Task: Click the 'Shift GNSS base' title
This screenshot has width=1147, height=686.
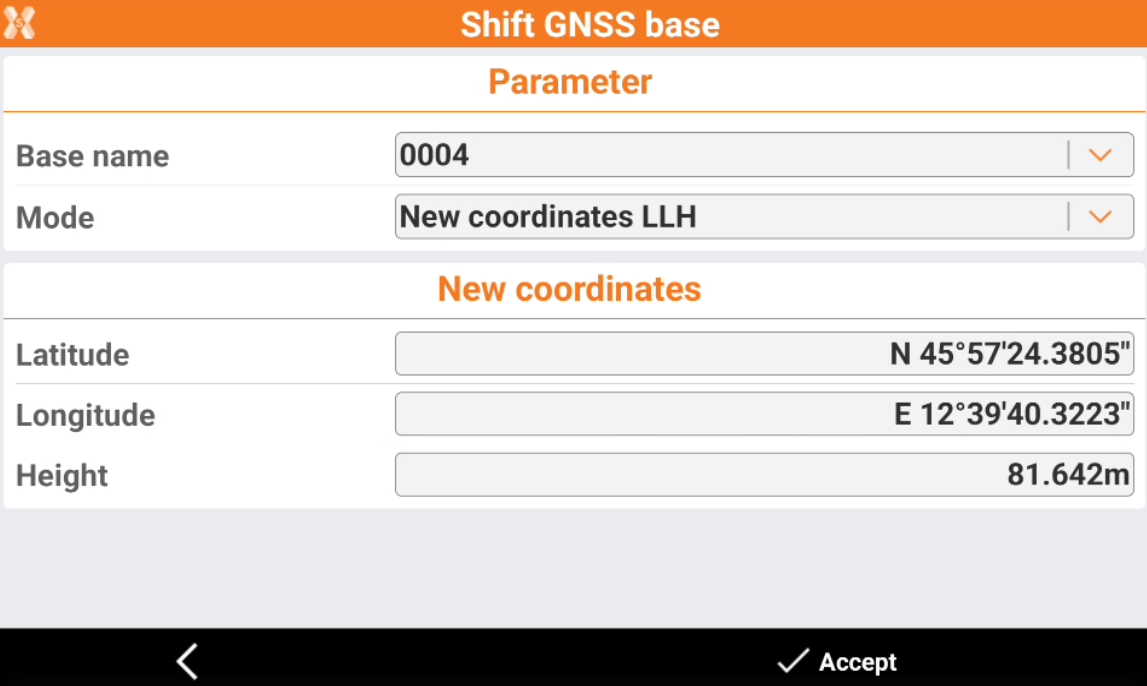Action: coord(590,24)
